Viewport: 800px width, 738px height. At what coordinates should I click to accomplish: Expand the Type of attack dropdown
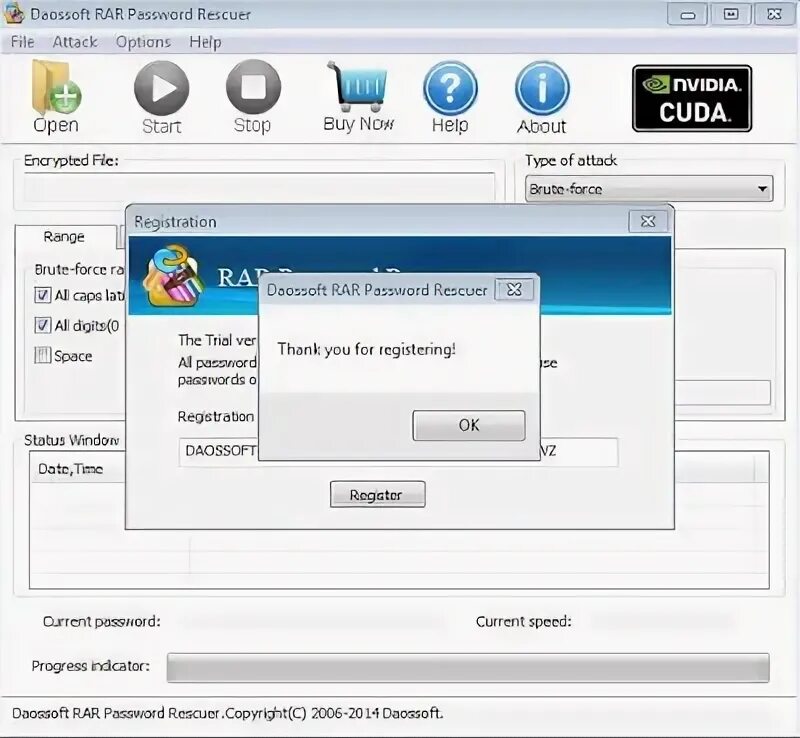pos(649,189)
